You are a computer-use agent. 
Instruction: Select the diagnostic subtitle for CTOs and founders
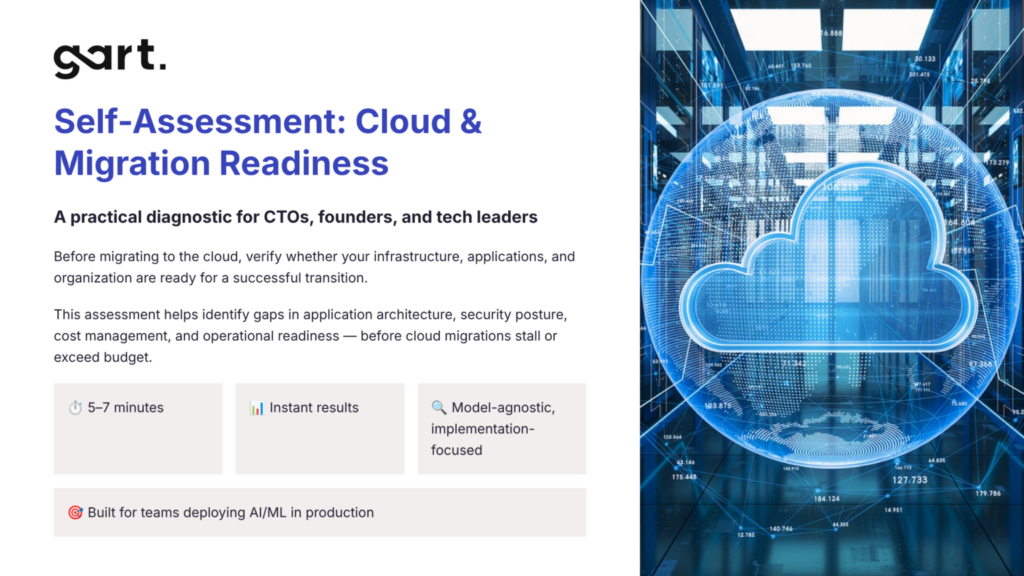coord(295,217)
